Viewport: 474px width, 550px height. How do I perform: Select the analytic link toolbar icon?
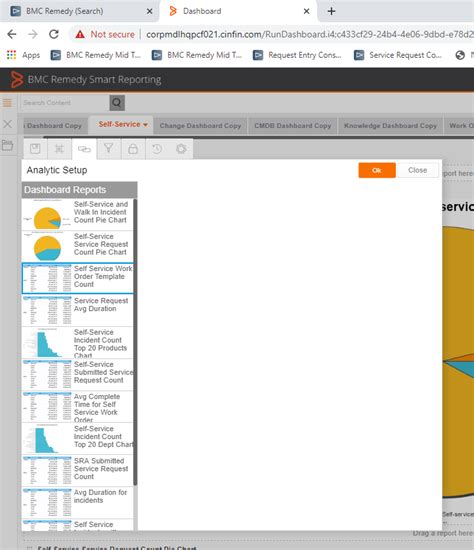pyautogui.click(x=84, y=149)
